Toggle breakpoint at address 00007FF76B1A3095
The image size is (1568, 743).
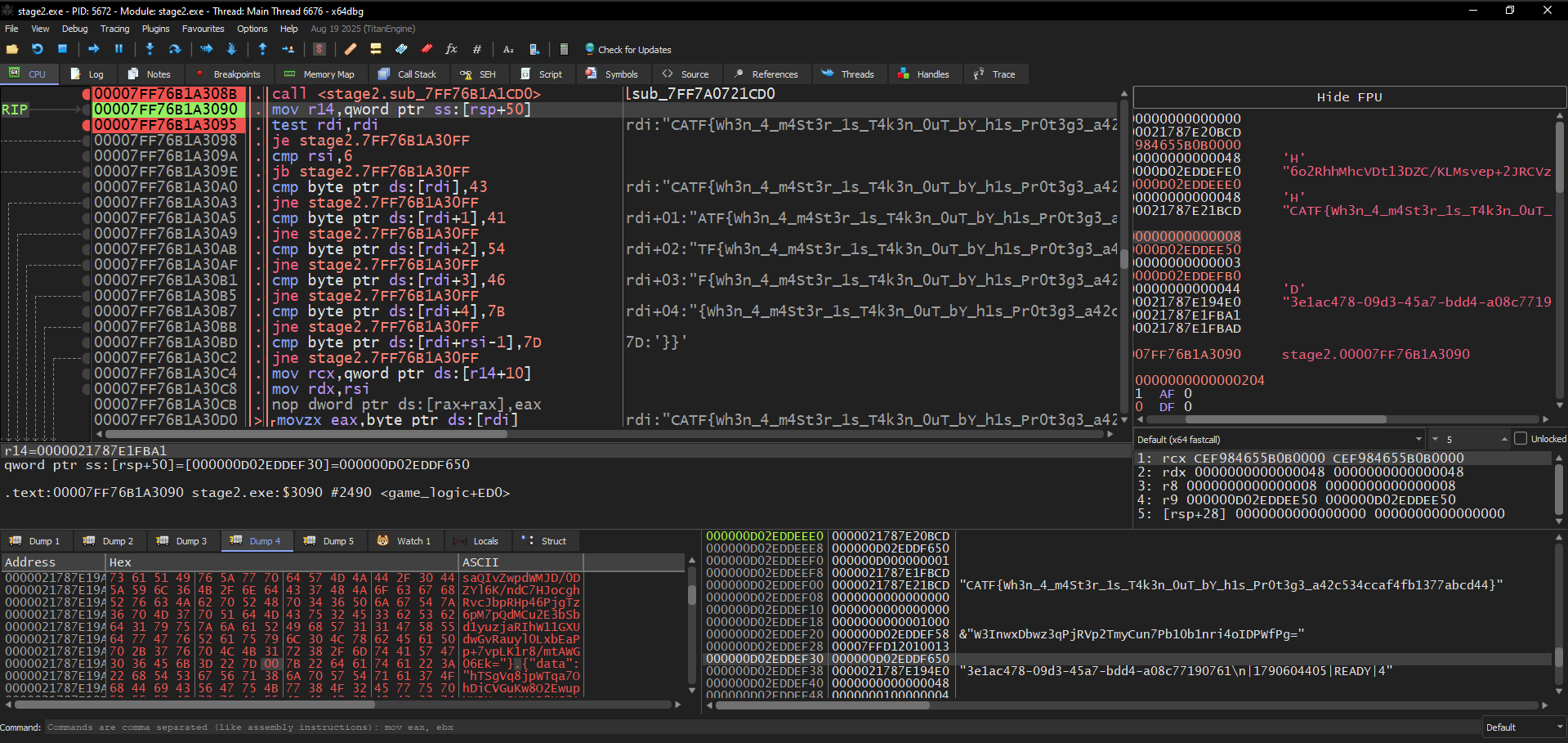tap(86, 125)
